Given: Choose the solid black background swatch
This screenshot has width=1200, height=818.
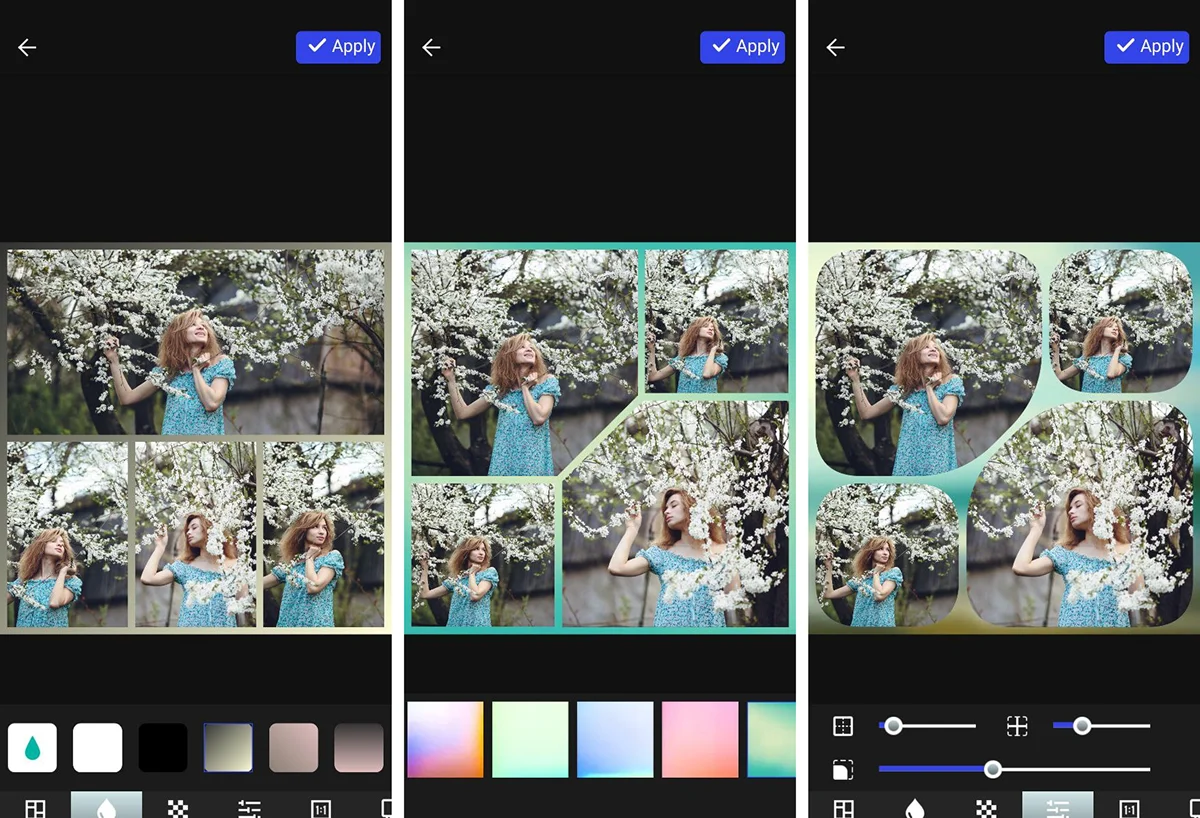Looking at the screenshot, I should [163, 747].
